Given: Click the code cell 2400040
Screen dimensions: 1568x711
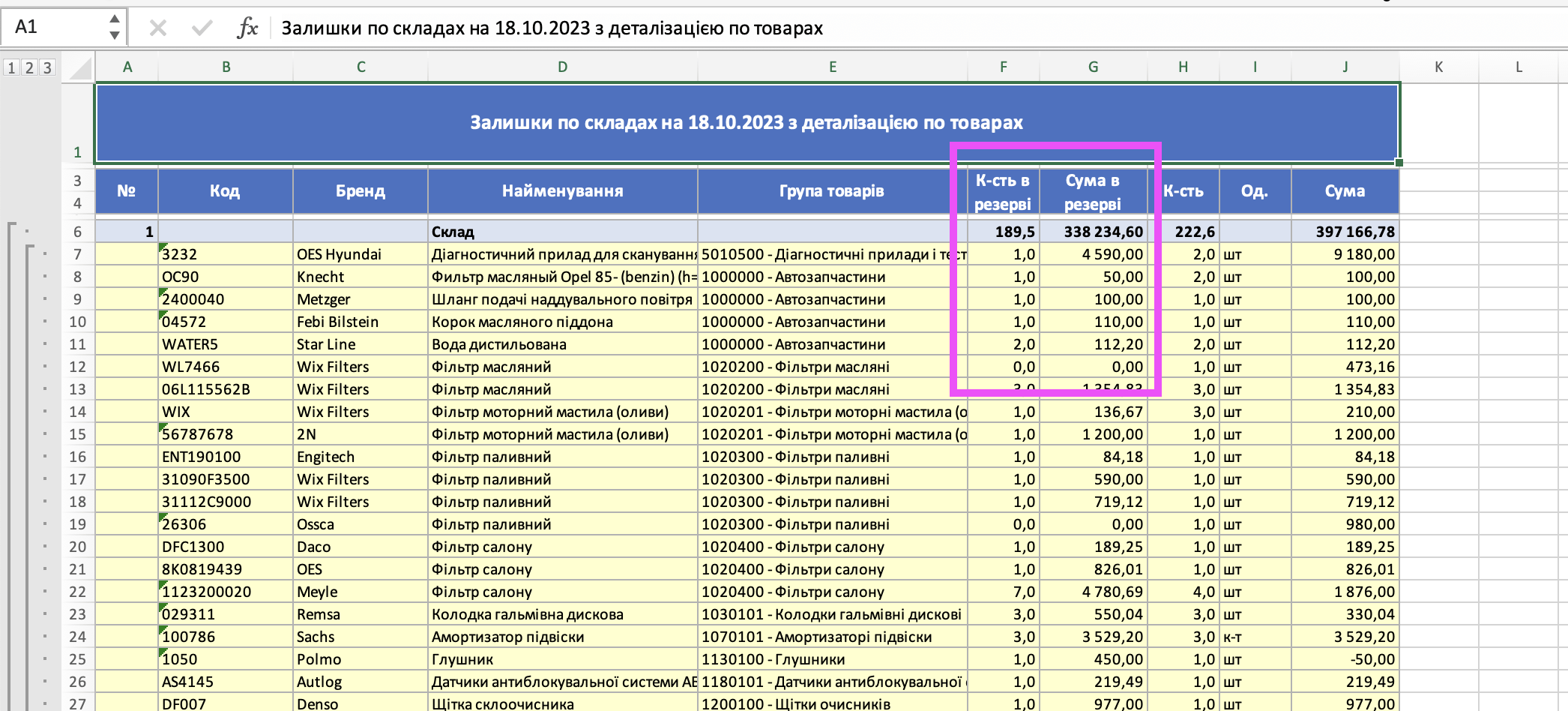Looking at the screenshot, I should click(226, 299).
